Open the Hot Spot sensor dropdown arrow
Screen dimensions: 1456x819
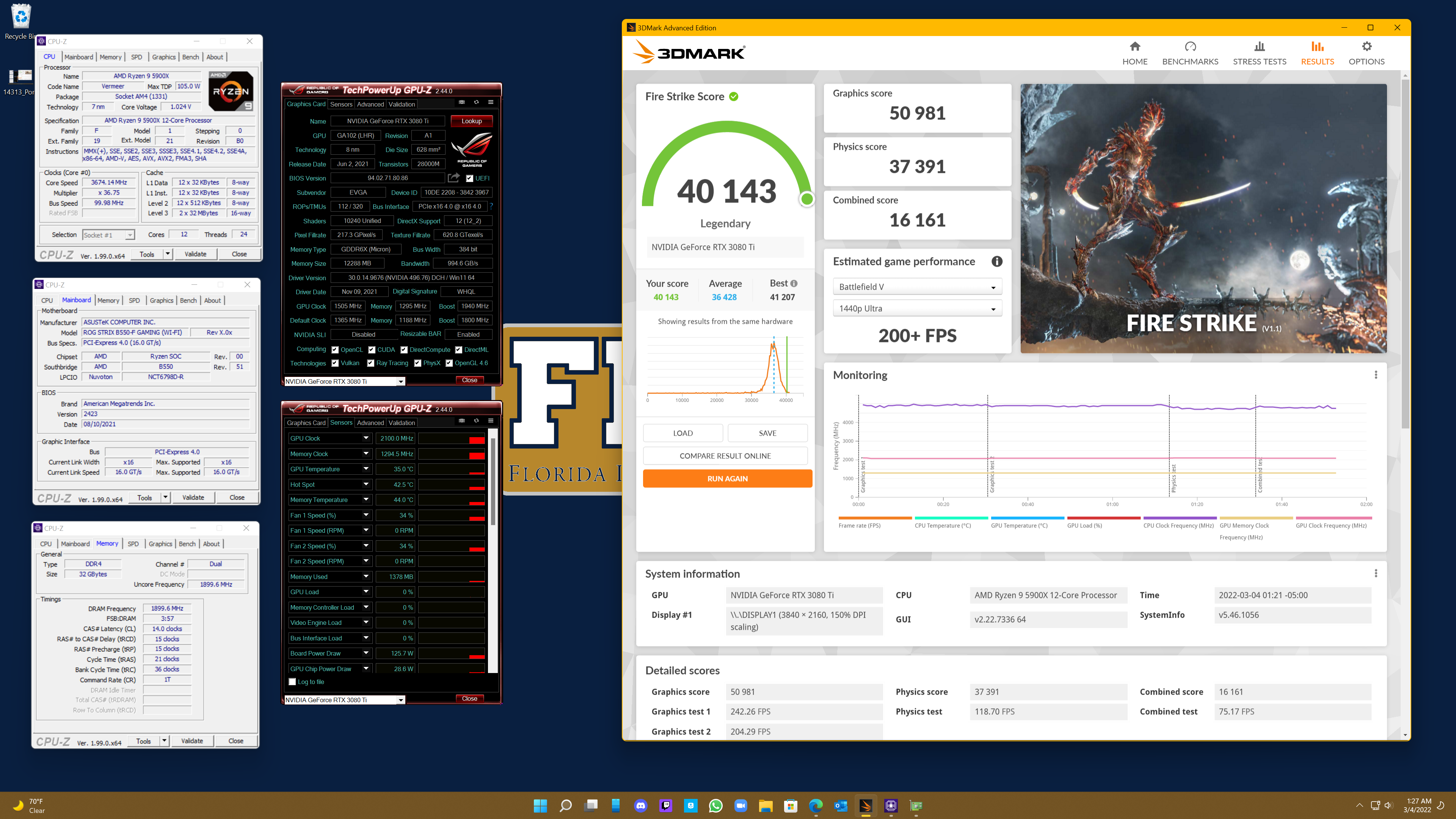[x=366, y=485]
